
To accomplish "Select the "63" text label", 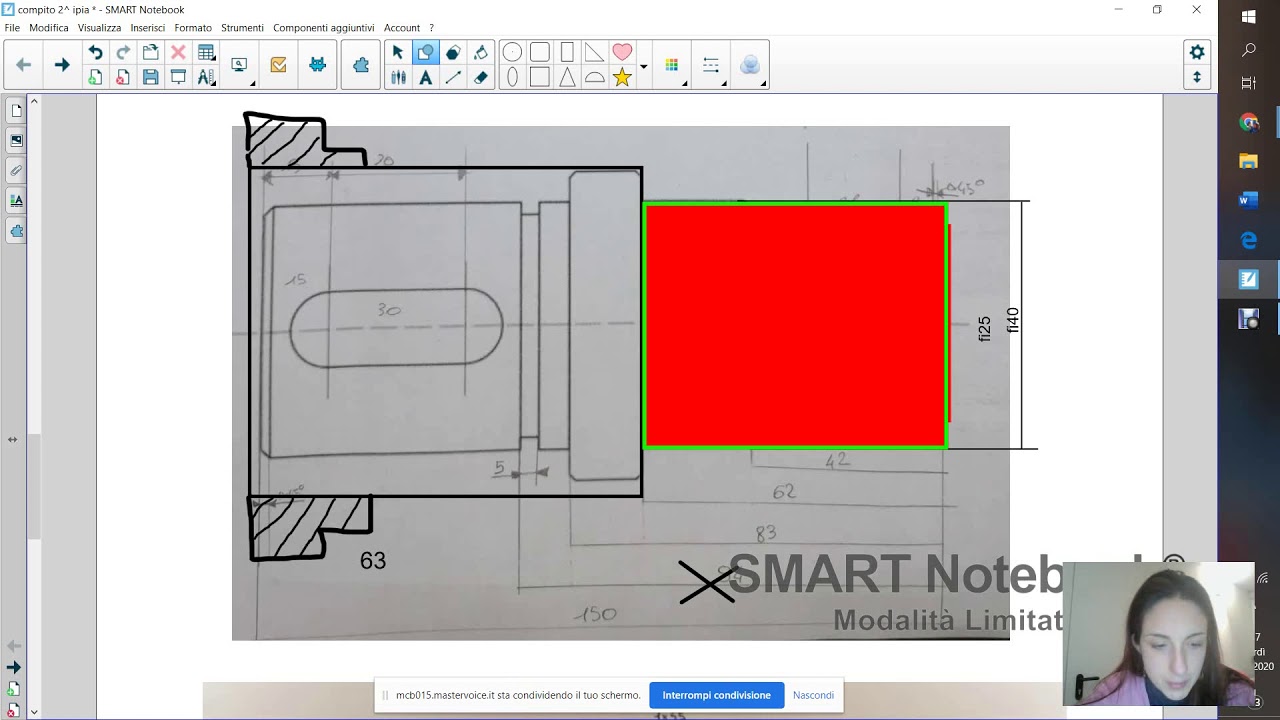I will pos(373,561).
